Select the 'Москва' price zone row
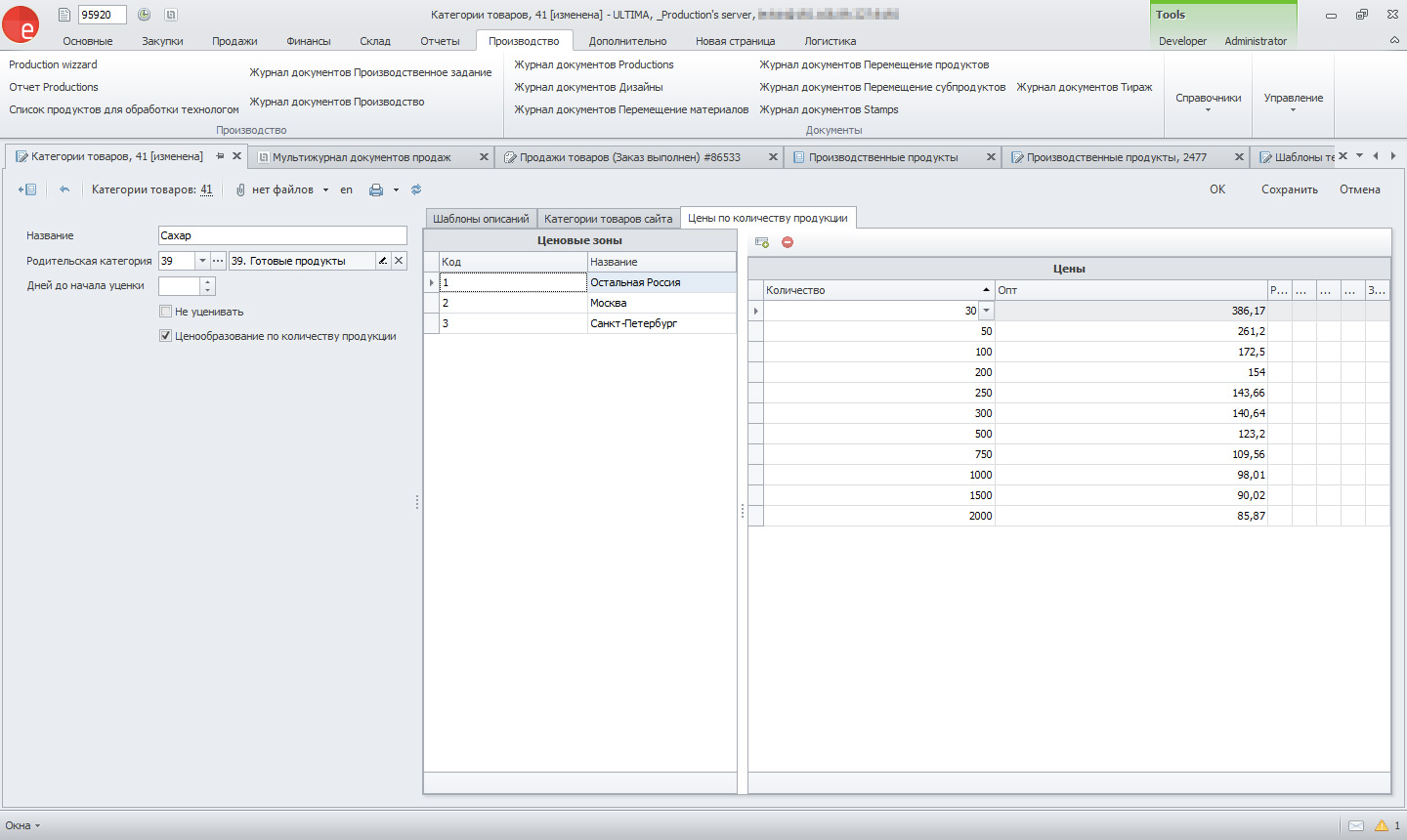 coord(608,303)
